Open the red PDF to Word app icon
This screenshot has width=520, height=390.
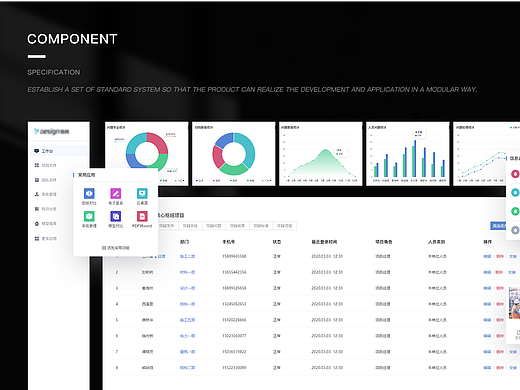pyautogui.click(x=142, y=216)
